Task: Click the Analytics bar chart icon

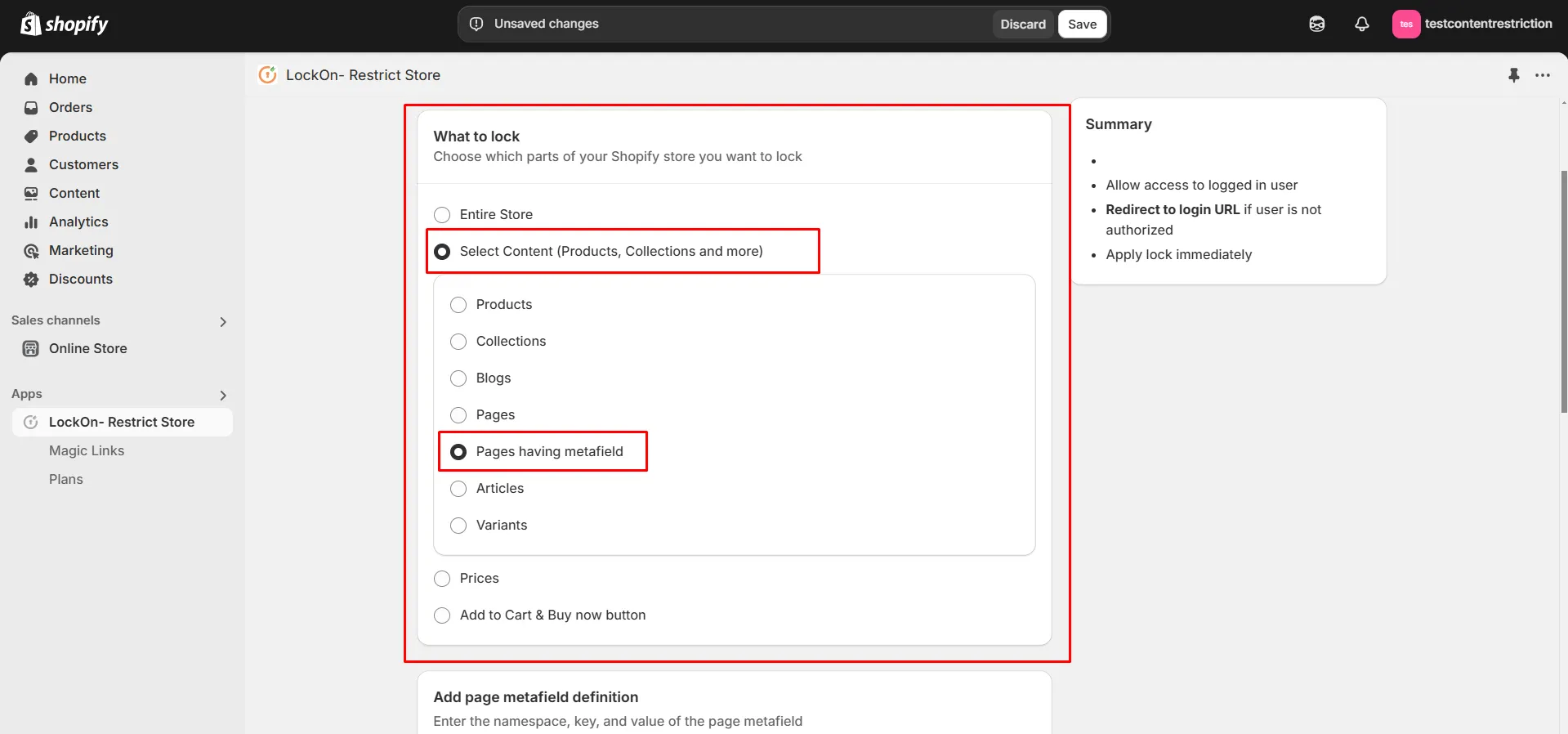Action: (x=31, y=222)
